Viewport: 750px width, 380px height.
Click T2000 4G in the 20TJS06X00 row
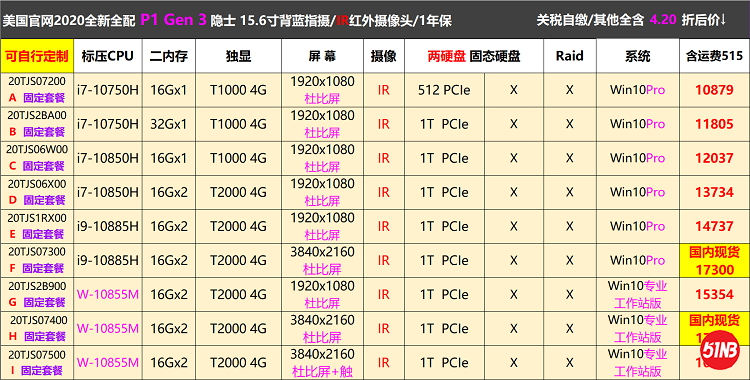click(x=238, y=192)
